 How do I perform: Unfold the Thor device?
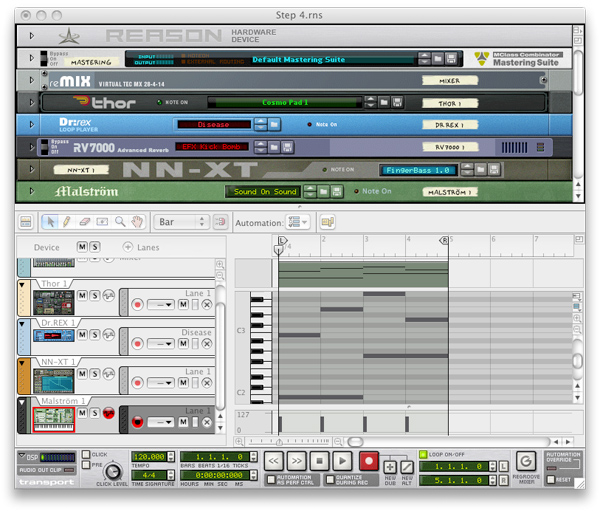[x=32, y=103]
